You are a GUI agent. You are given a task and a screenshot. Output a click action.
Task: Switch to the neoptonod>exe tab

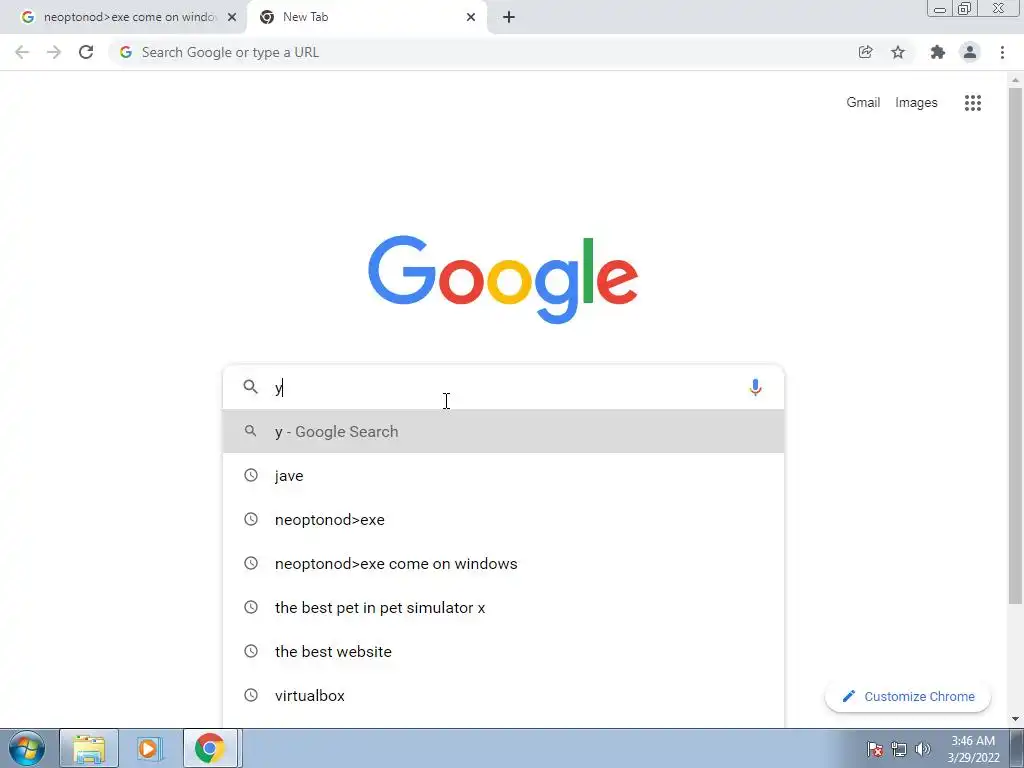pos(123,17)
